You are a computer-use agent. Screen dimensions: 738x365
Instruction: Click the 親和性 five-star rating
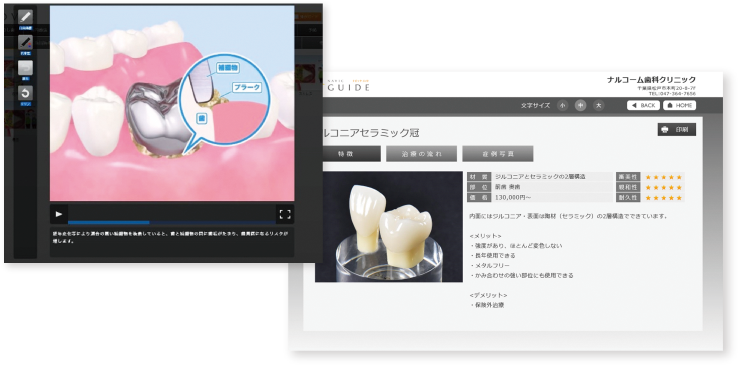[x=664, y=188]
